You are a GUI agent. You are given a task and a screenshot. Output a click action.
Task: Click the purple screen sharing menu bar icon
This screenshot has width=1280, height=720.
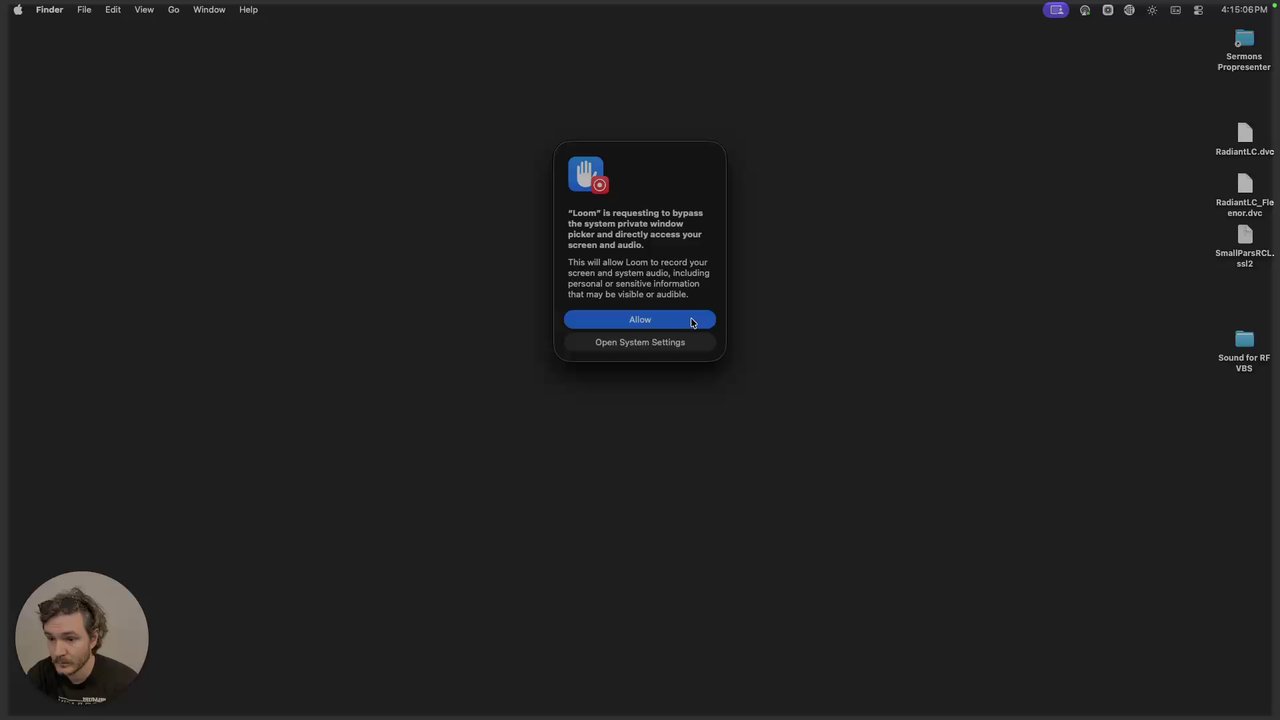1057,10
